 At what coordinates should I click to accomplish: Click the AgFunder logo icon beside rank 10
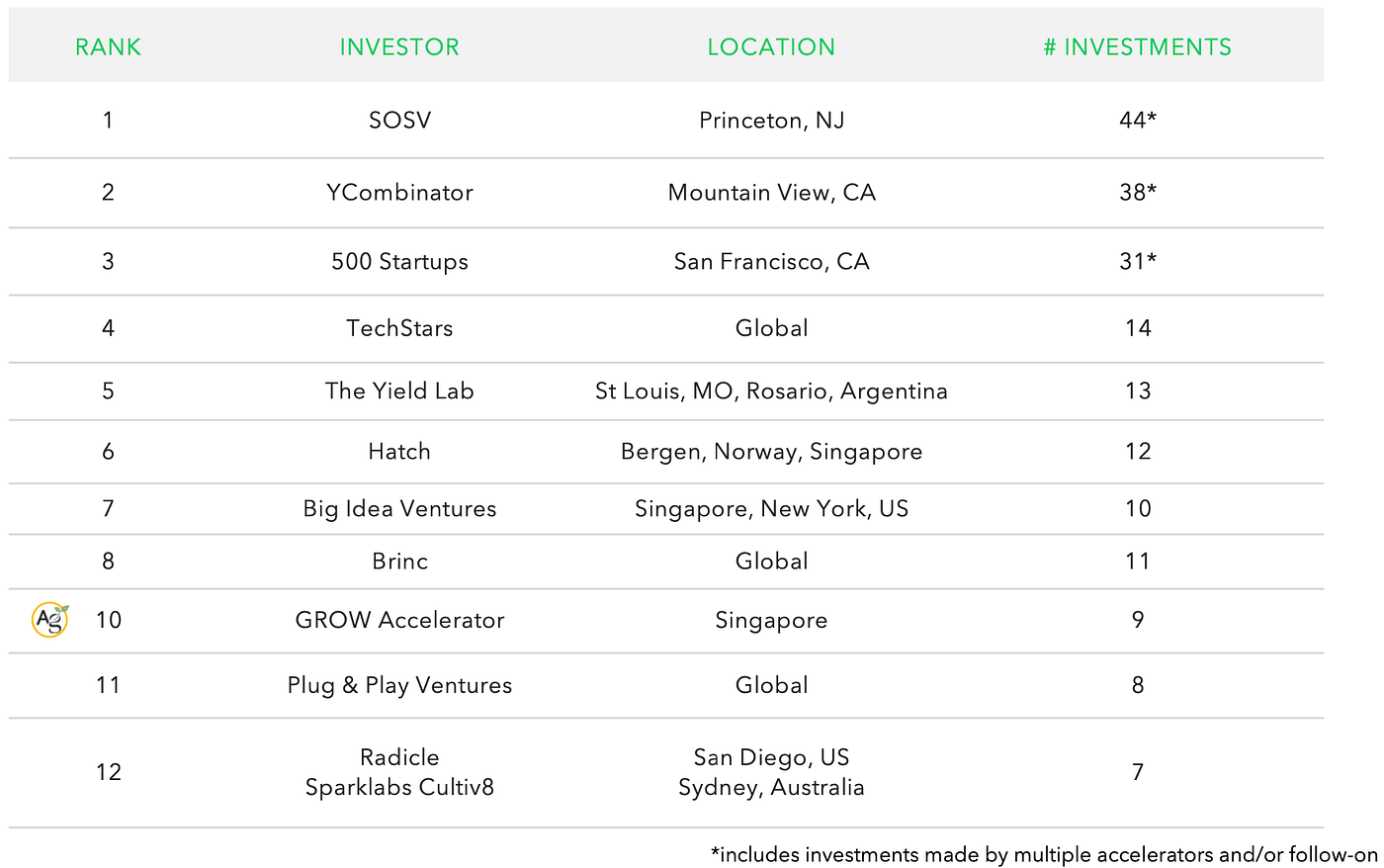[x=49, y=620]
